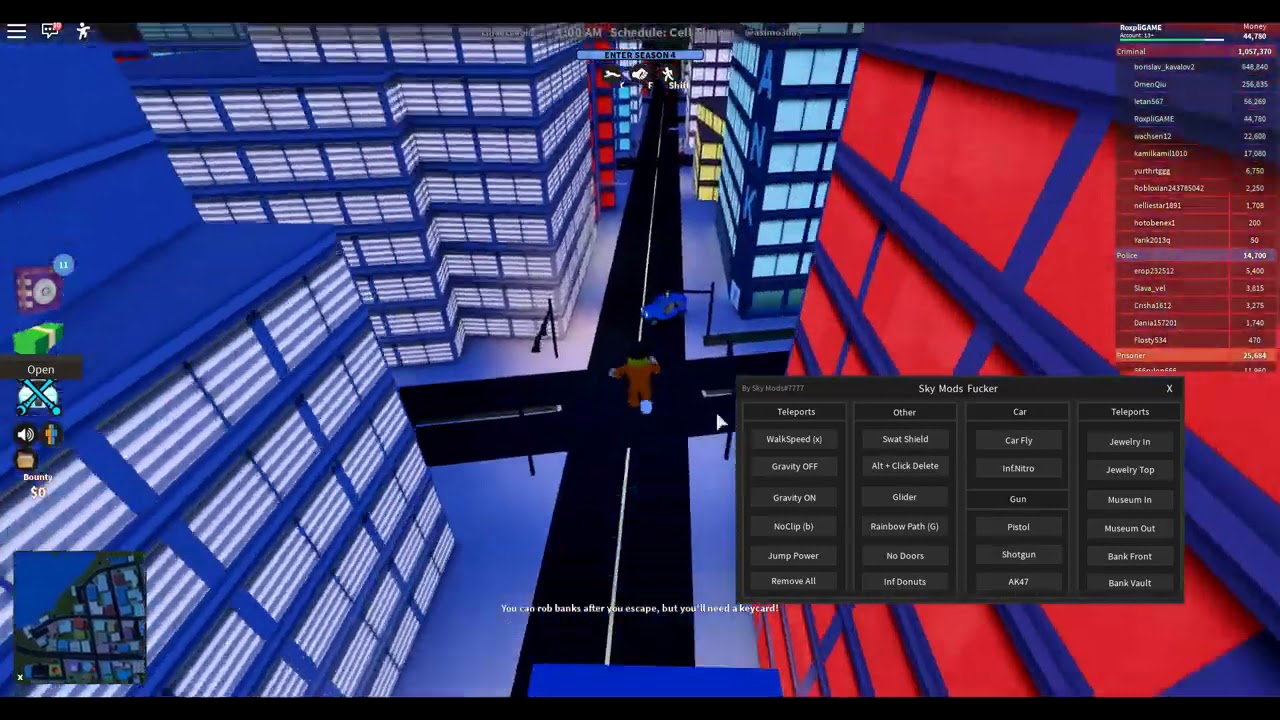Open the backpack inventory icon
The width and height of the screenshot is (1280, 720).
(26, 459)
